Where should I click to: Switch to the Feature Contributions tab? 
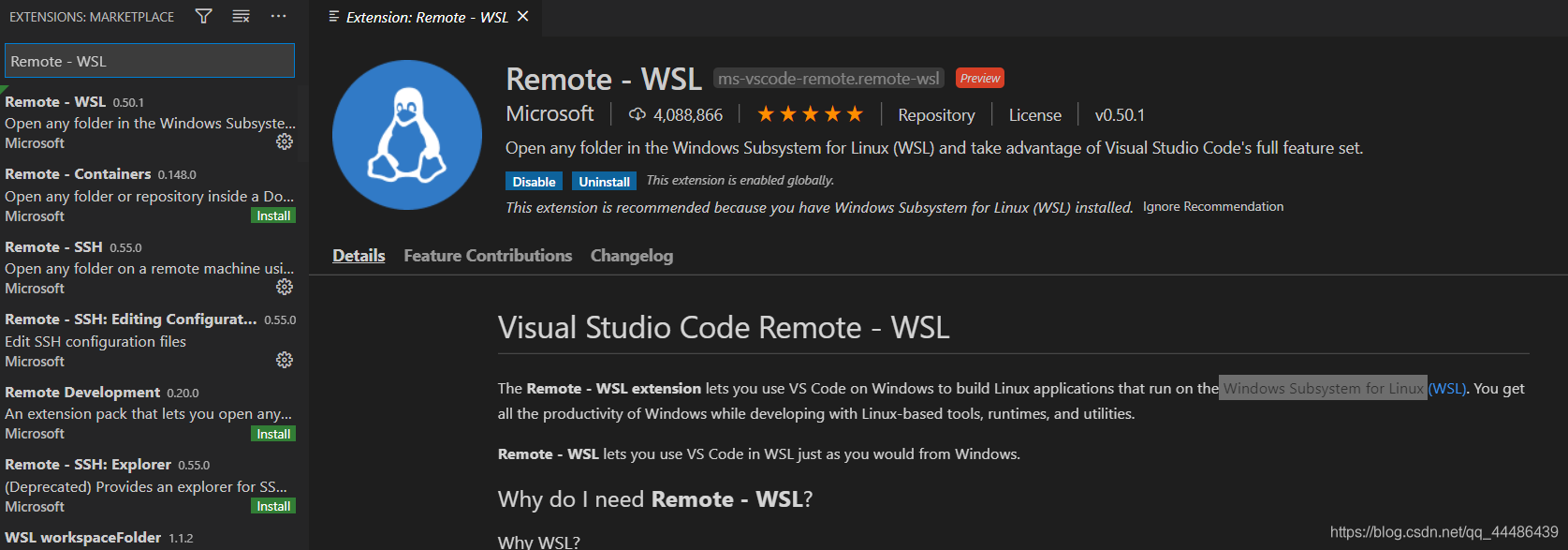488,255
